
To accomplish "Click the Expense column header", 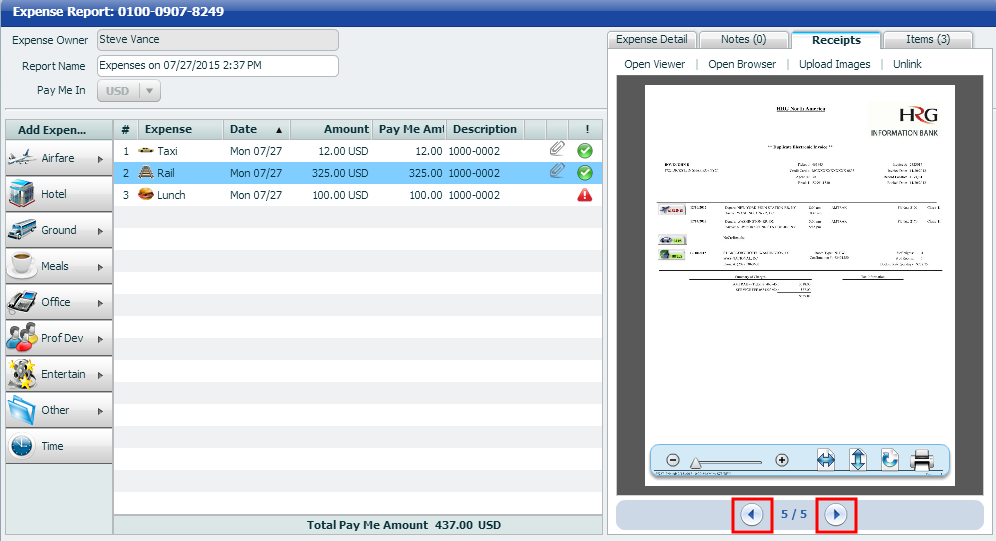I will [x=180, y=129].
